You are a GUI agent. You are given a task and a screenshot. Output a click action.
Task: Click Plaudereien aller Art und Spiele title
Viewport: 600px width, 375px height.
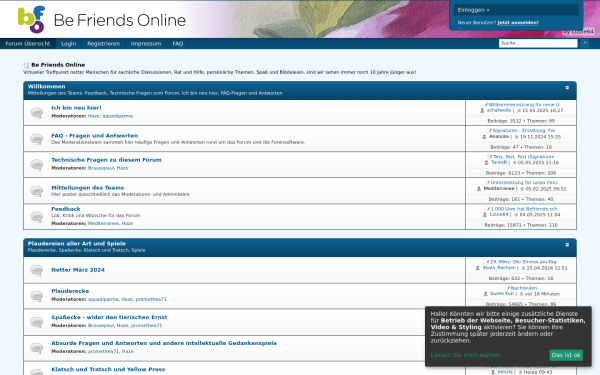[77, 243]
